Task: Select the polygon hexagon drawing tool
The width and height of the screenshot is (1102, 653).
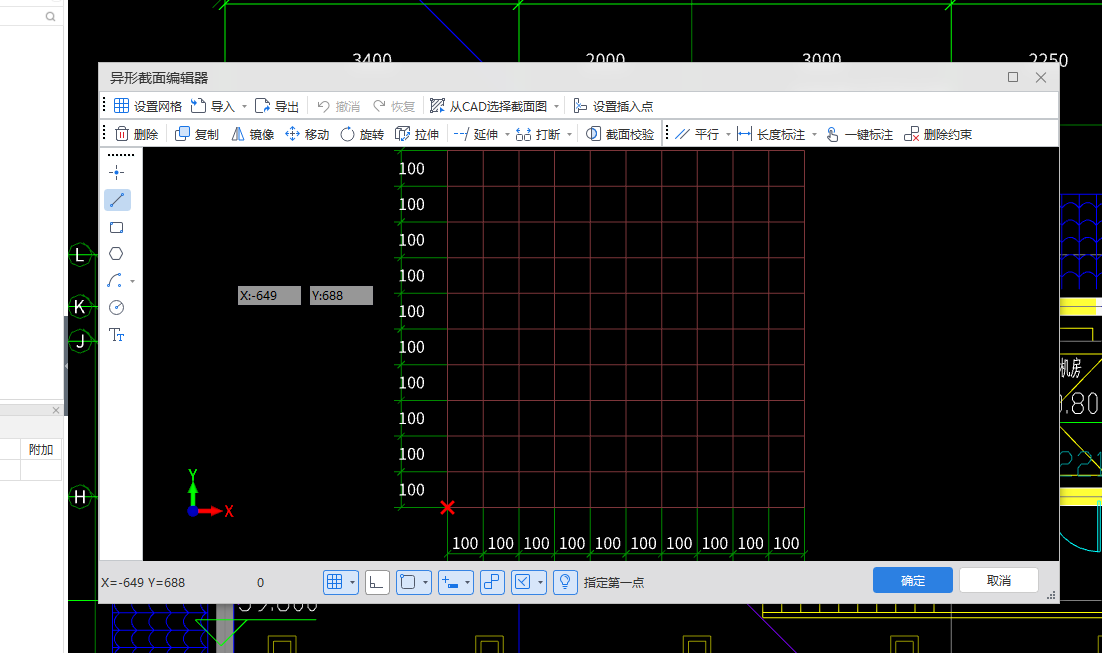Action: [117, 254]
